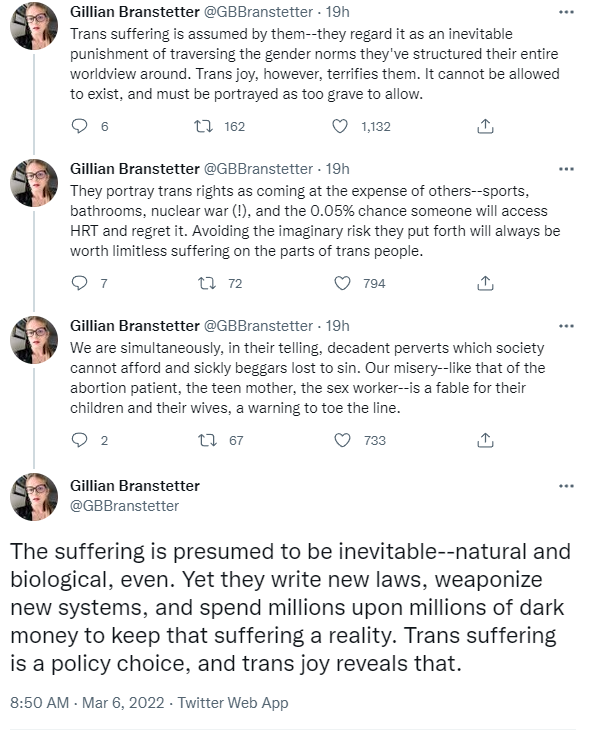Like the tweet with 794 likes
The height and width of the screenshot is (731, 590).
click(x=343, y=283)
